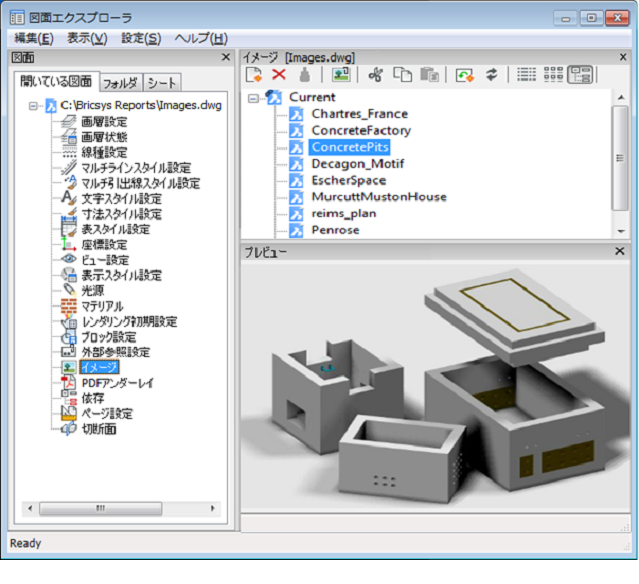This screenshot has height=584, width=639.
Task: Click the drawing tree horizontal scrollbar thumb
Action: pyautogui.click(x=100, y=508)
